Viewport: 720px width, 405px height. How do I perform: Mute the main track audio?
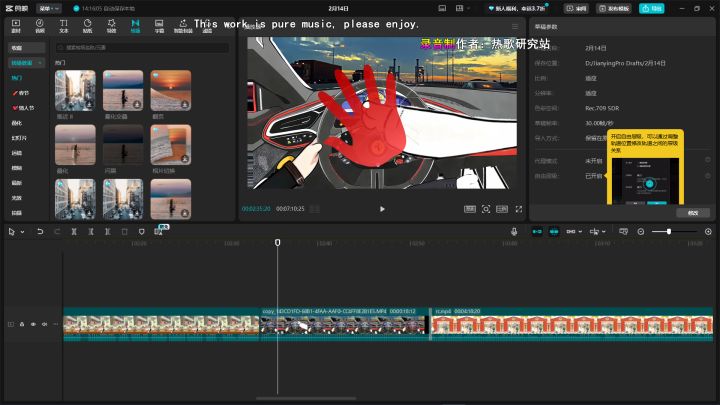44,324
